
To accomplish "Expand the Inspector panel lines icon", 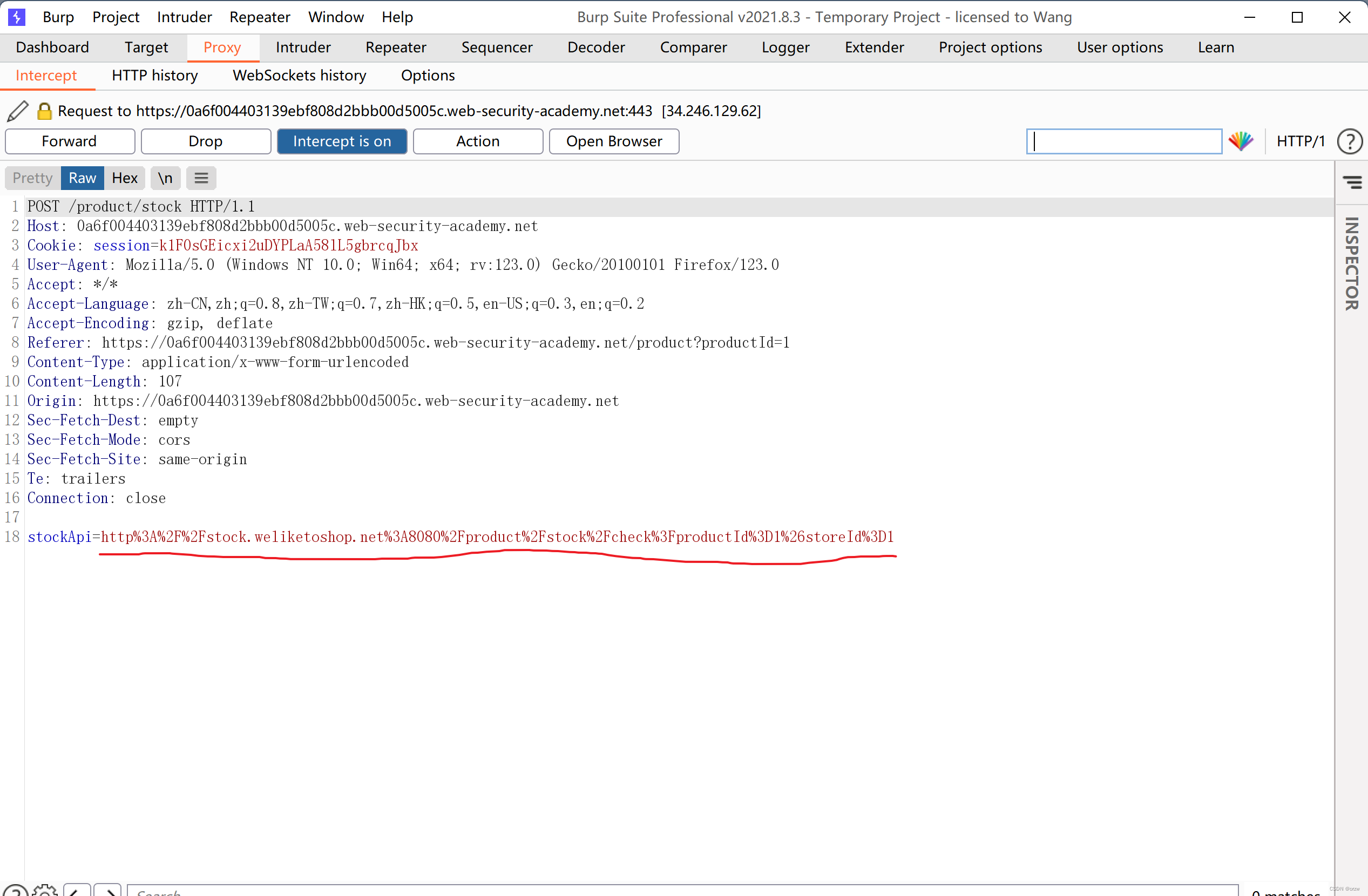I will click(x=1352, y=183).
